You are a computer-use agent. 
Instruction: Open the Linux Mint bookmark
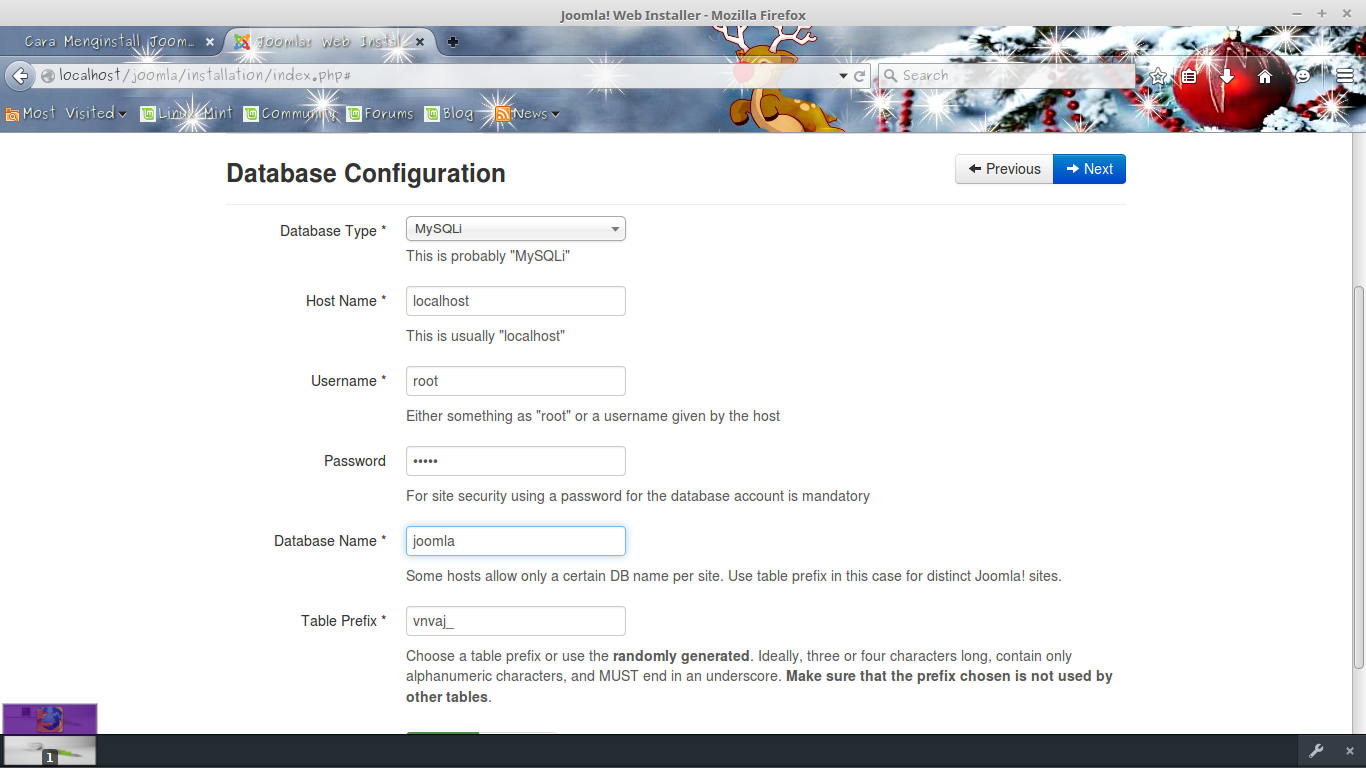(x=187, y=114)
